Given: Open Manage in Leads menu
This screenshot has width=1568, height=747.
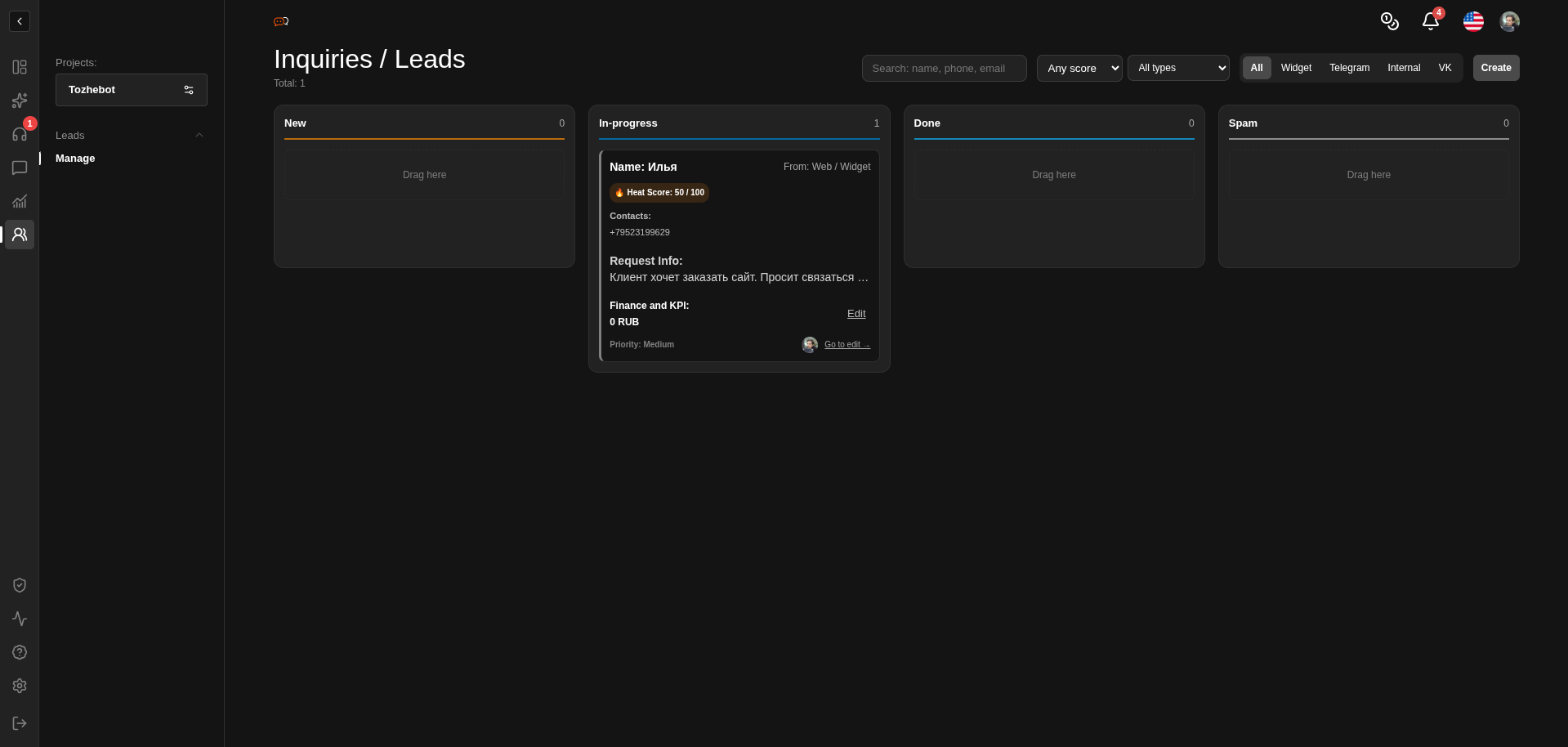Looking at the screenshot, I should coord(75,159).
